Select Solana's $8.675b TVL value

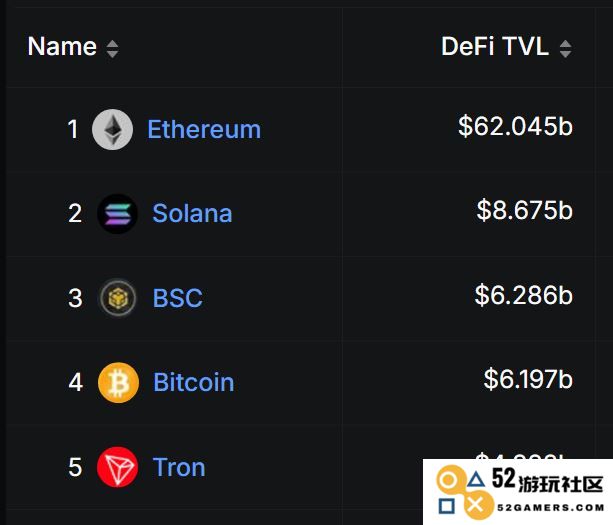point(525,210)
